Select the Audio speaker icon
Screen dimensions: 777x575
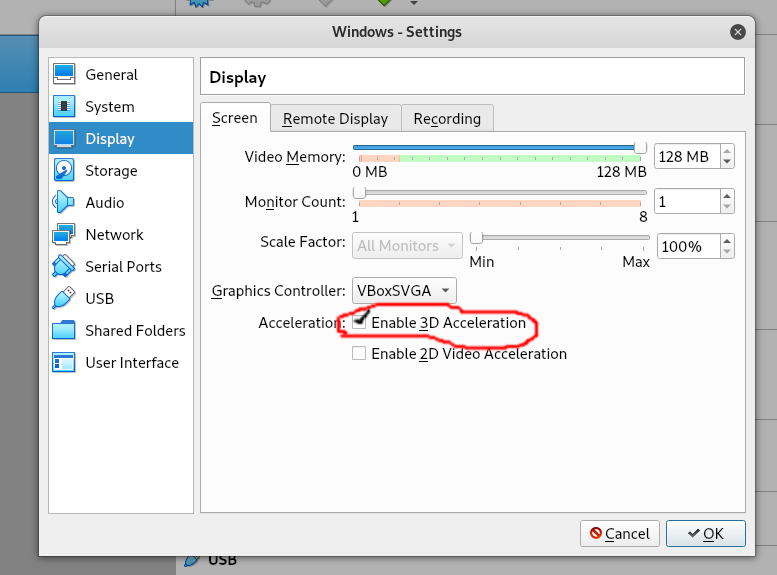pyautogui.click(x=64, y=202)
